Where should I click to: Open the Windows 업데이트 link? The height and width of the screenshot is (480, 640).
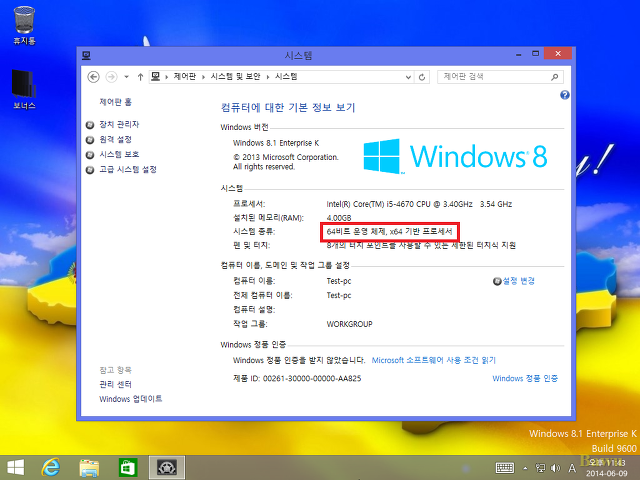click(131, 399)
